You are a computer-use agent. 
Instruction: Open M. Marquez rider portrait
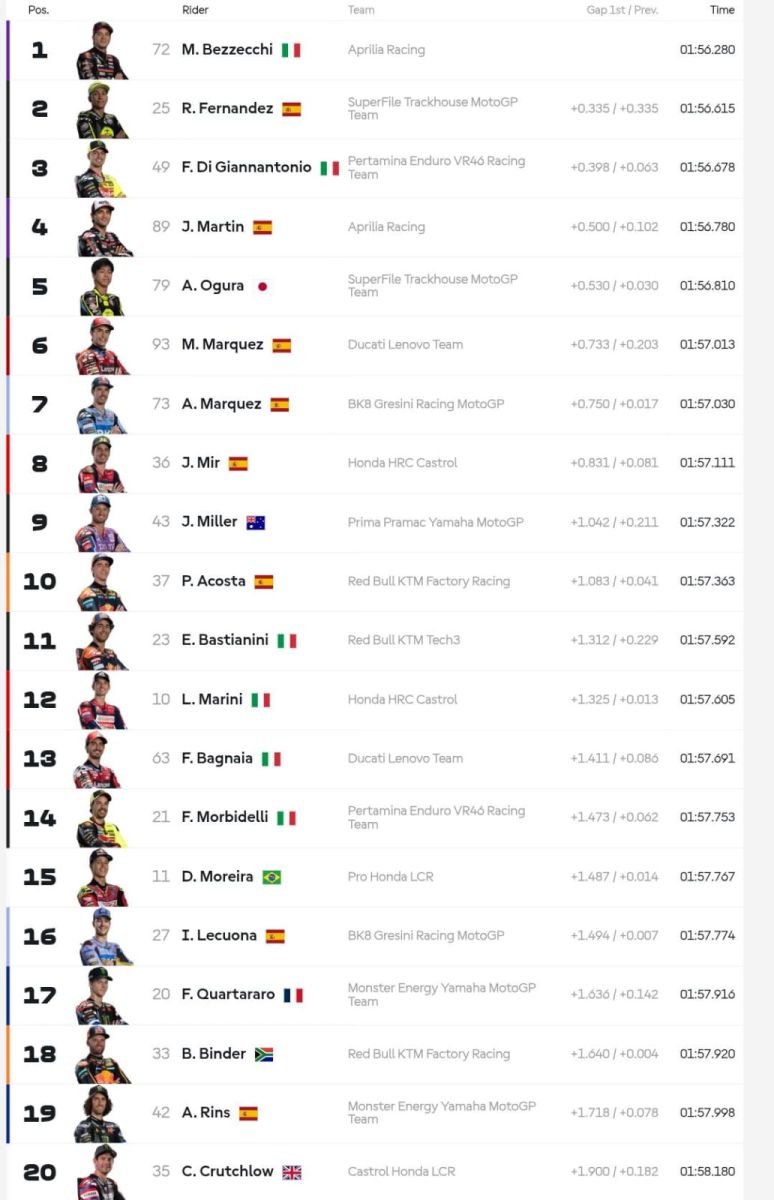pos(101,345)
